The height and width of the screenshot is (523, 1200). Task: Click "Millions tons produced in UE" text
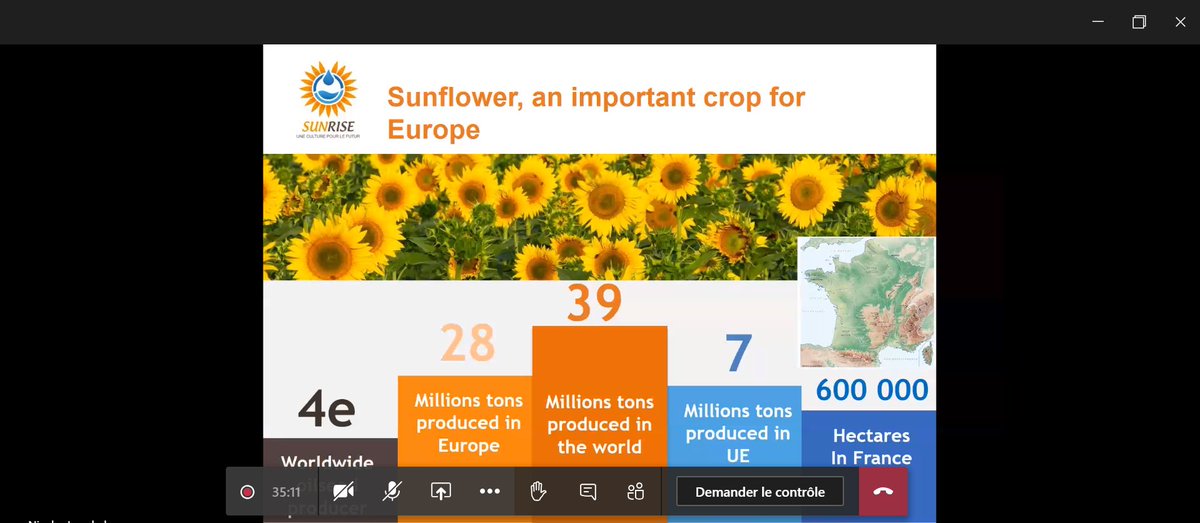737,433
